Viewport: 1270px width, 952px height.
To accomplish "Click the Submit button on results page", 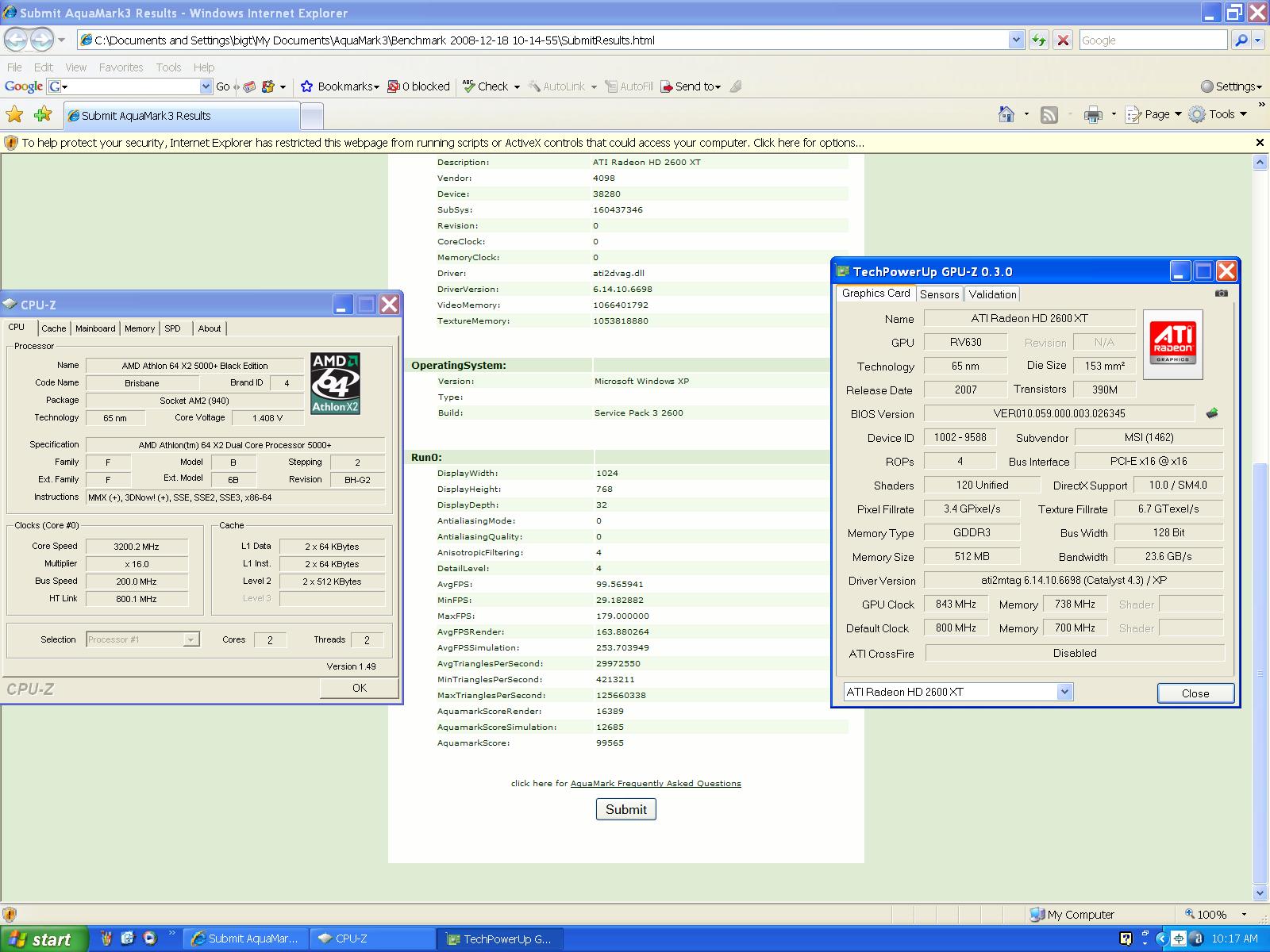I will tap(625, 809).
